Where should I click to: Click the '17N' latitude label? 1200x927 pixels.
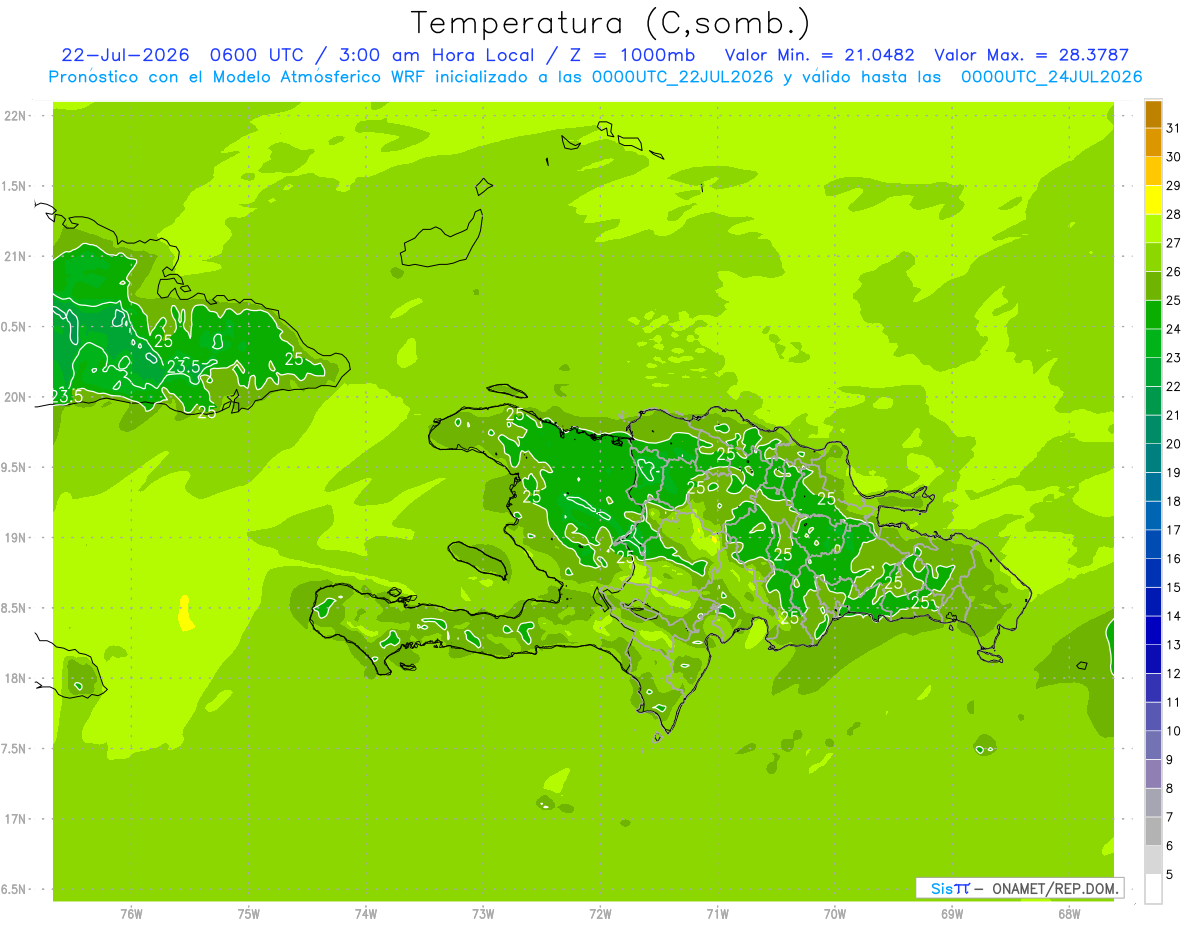click(15, 820)
